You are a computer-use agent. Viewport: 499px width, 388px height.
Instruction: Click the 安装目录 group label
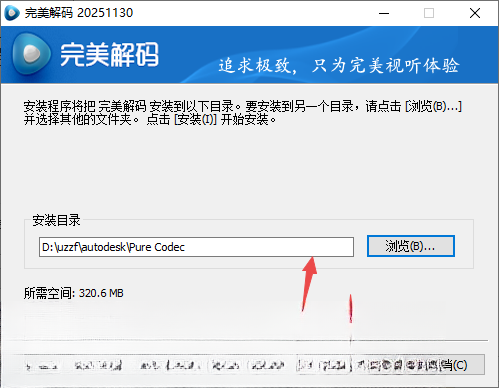pos(56,220)
